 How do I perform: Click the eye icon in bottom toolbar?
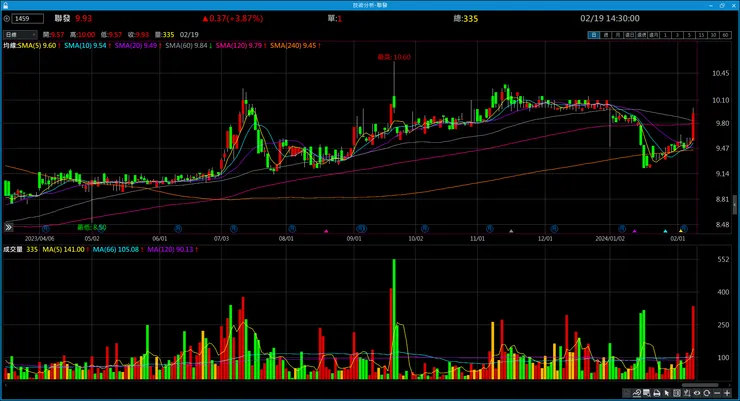697,393
